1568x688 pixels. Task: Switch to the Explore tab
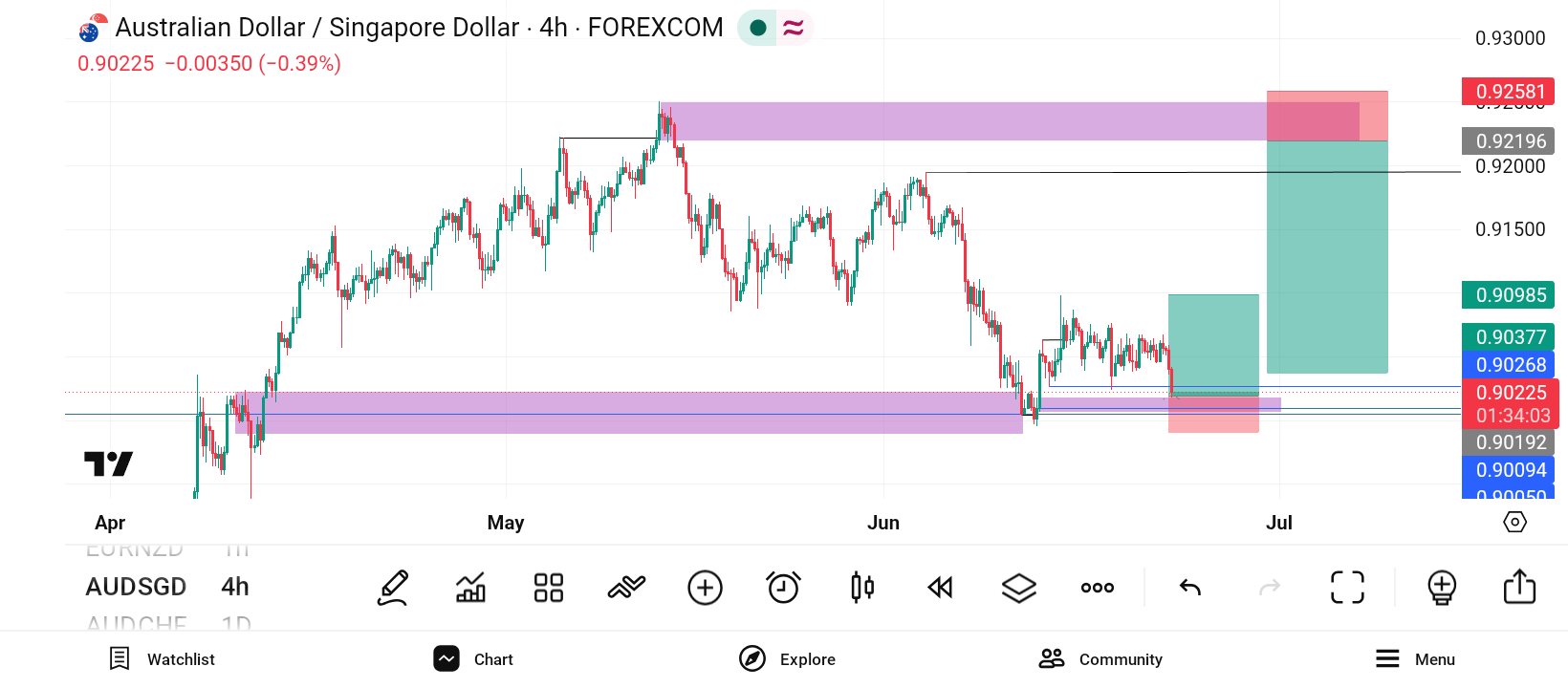pyautogui.click(x=788, y=659)
